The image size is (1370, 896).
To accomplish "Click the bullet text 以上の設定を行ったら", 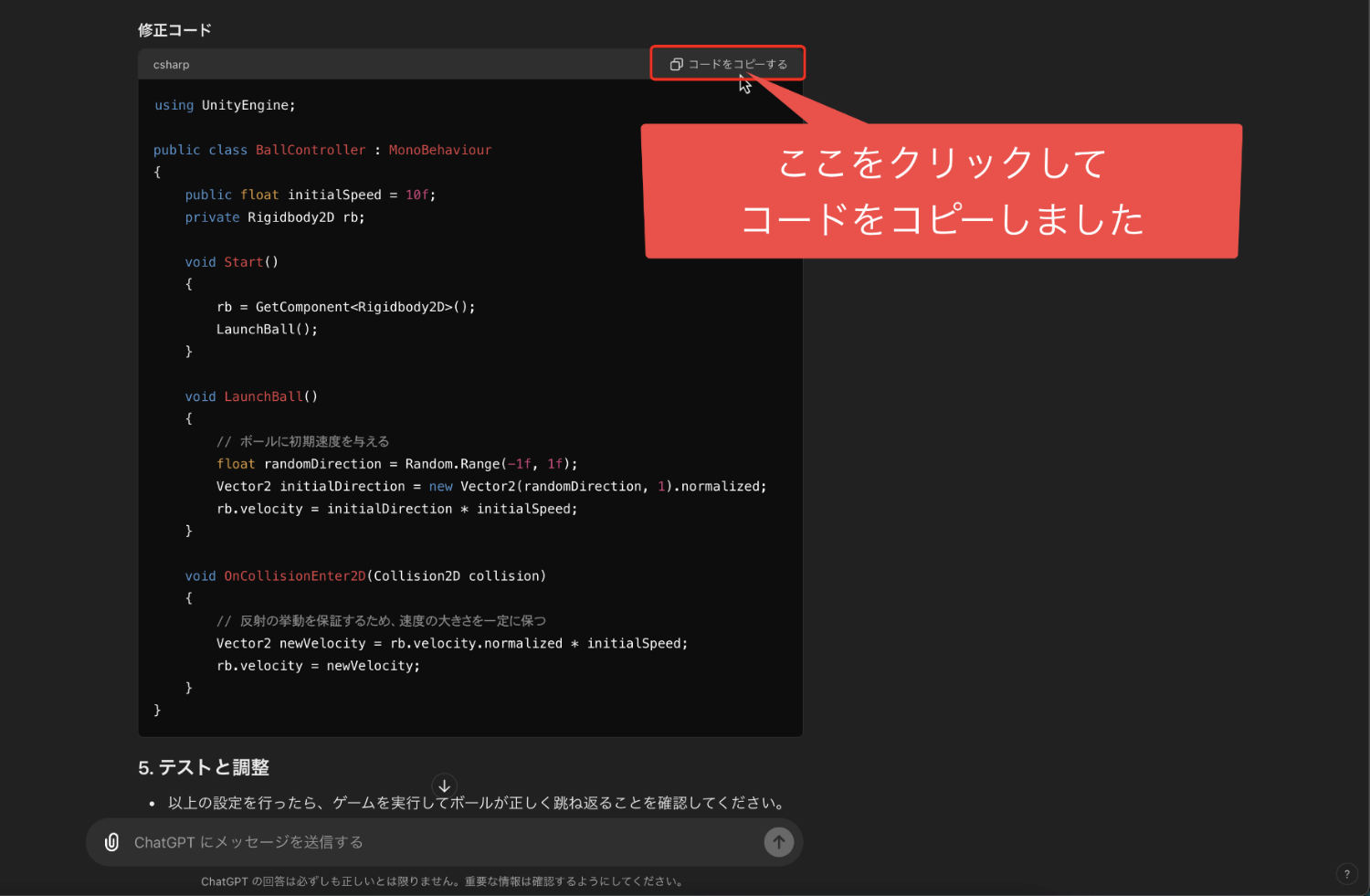I will (477, 803).
